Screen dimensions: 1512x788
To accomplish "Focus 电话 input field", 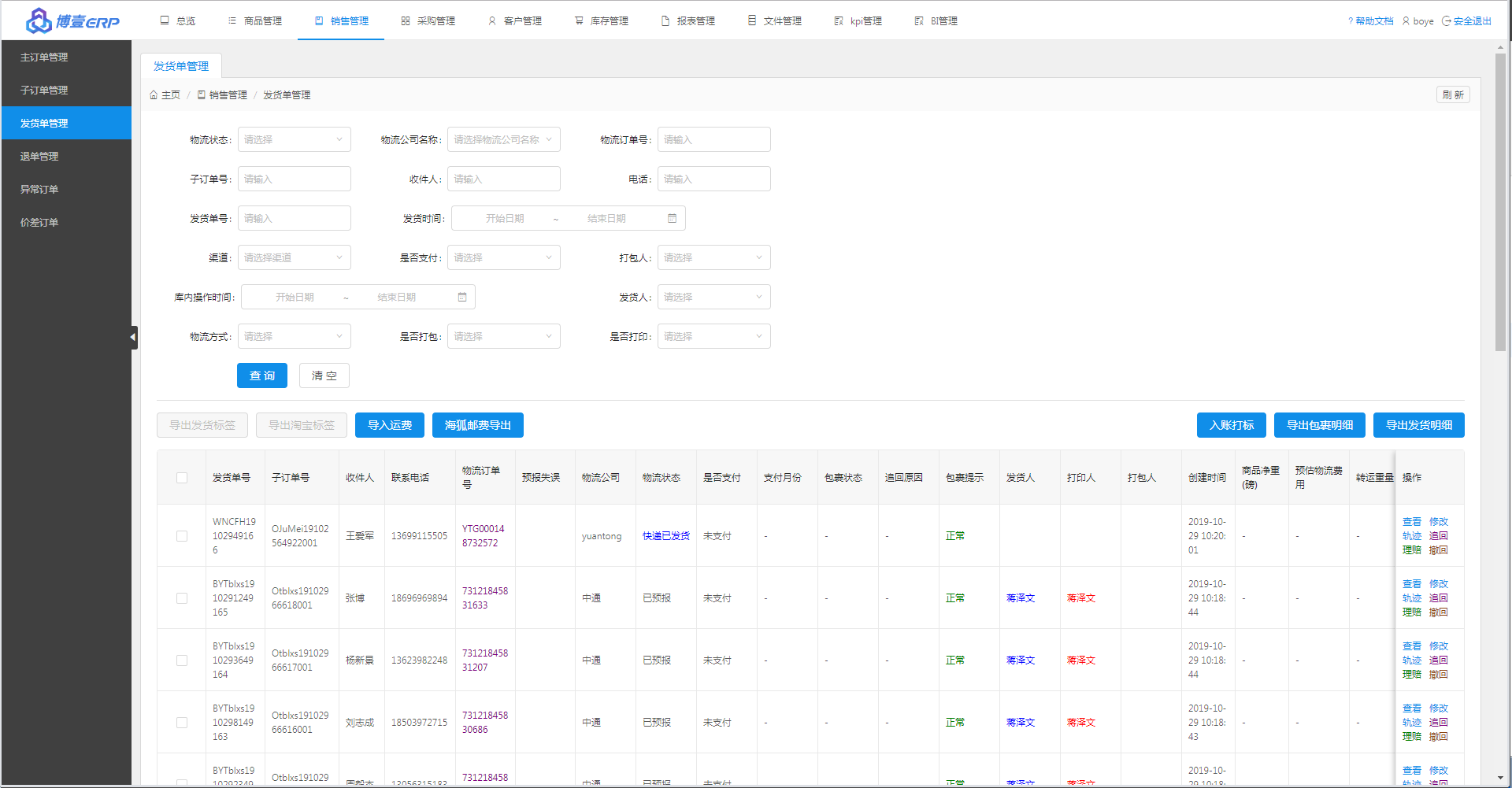I will tap(714, 179).
